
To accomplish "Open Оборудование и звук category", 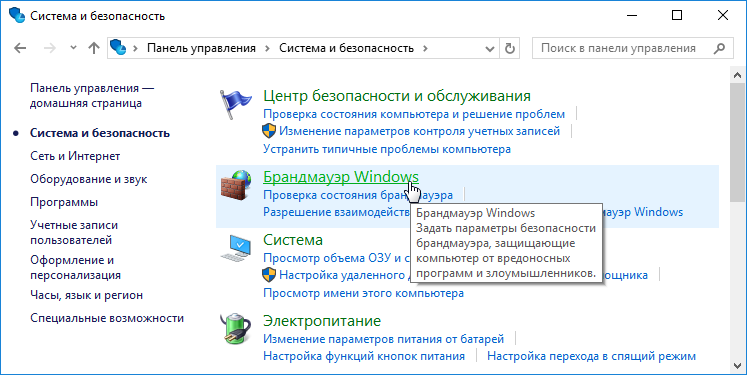I will tap(89, 179).
